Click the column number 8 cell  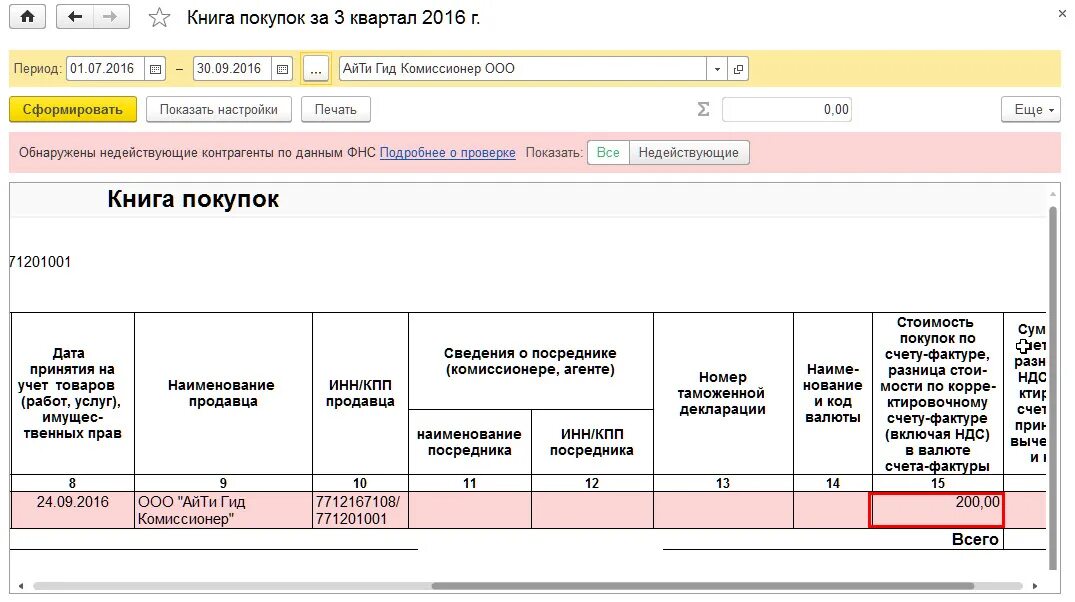coord(73,483)
